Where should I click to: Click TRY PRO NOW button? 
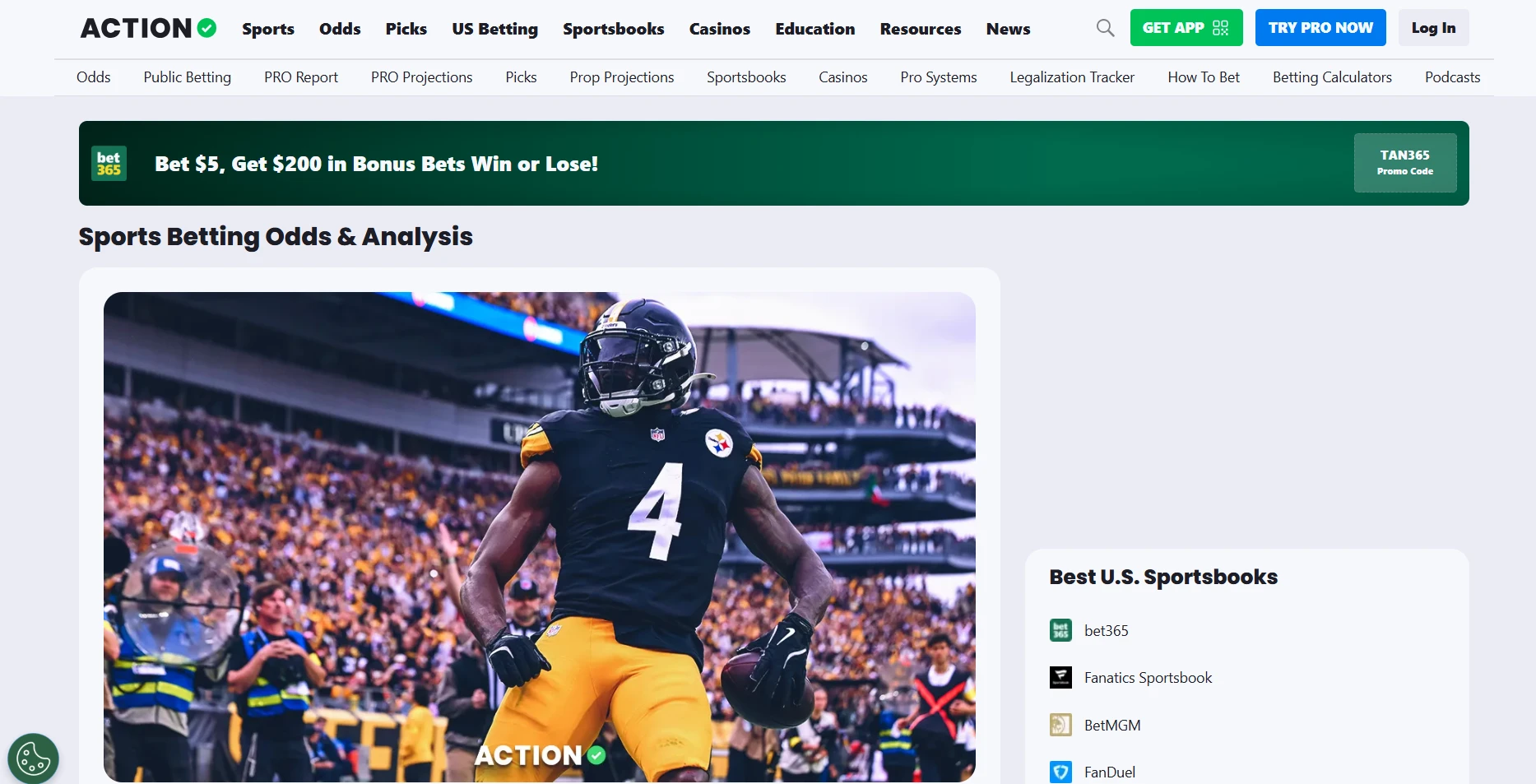1320,28
